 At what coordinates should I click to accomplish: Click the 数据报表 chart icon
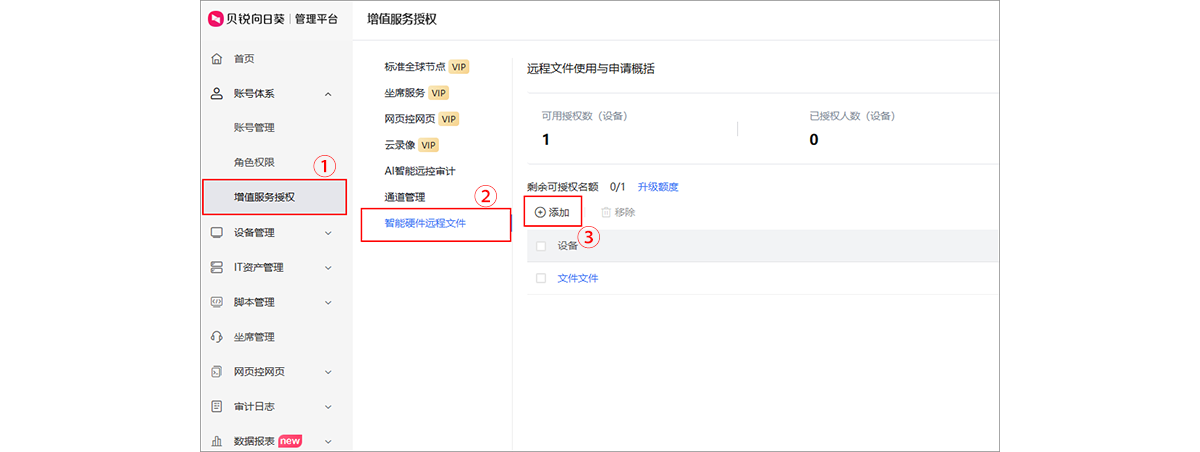[x=216, y=441]
